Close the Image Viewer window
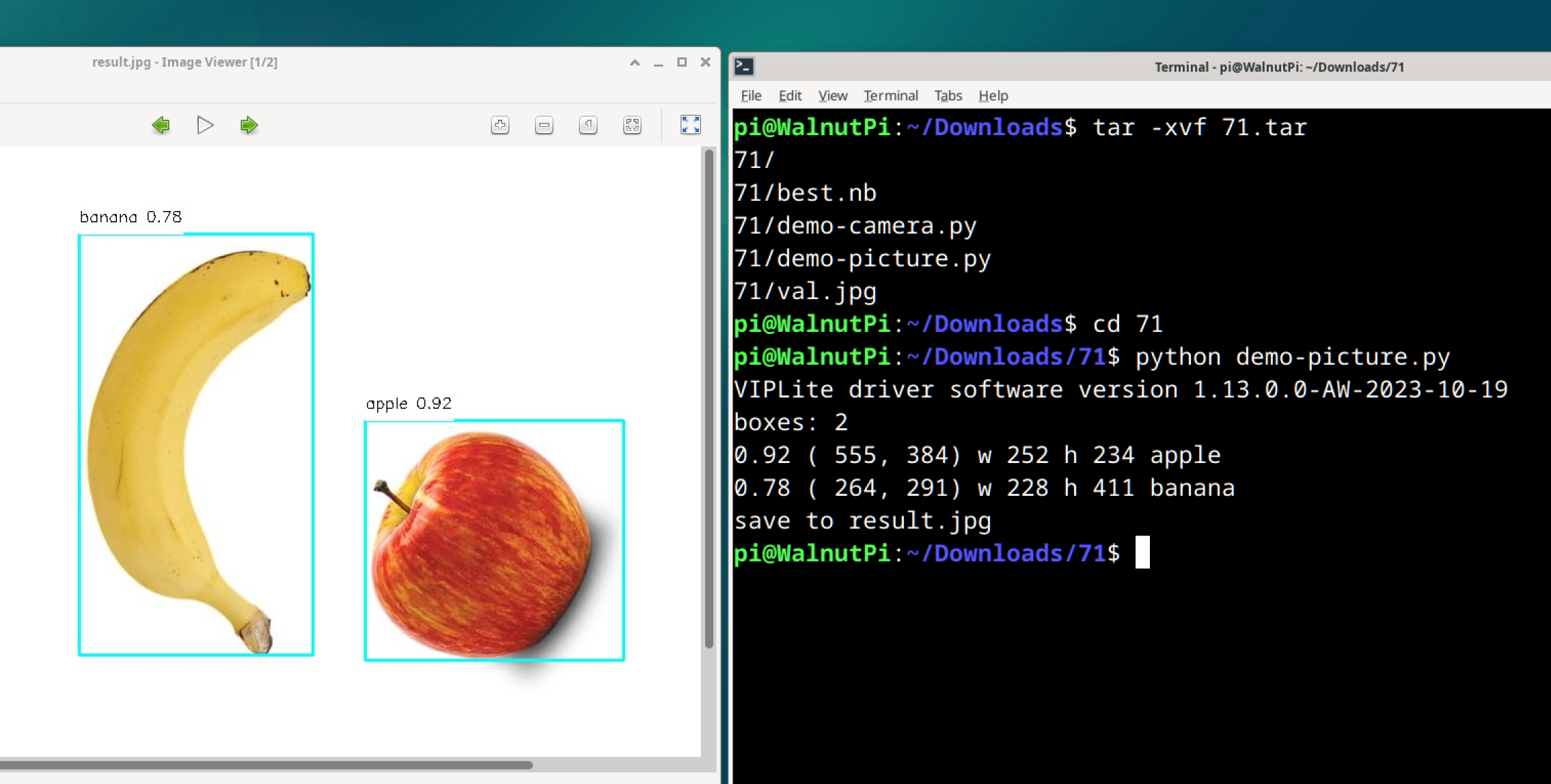The image size is (1551, 784). coord(706,62)
